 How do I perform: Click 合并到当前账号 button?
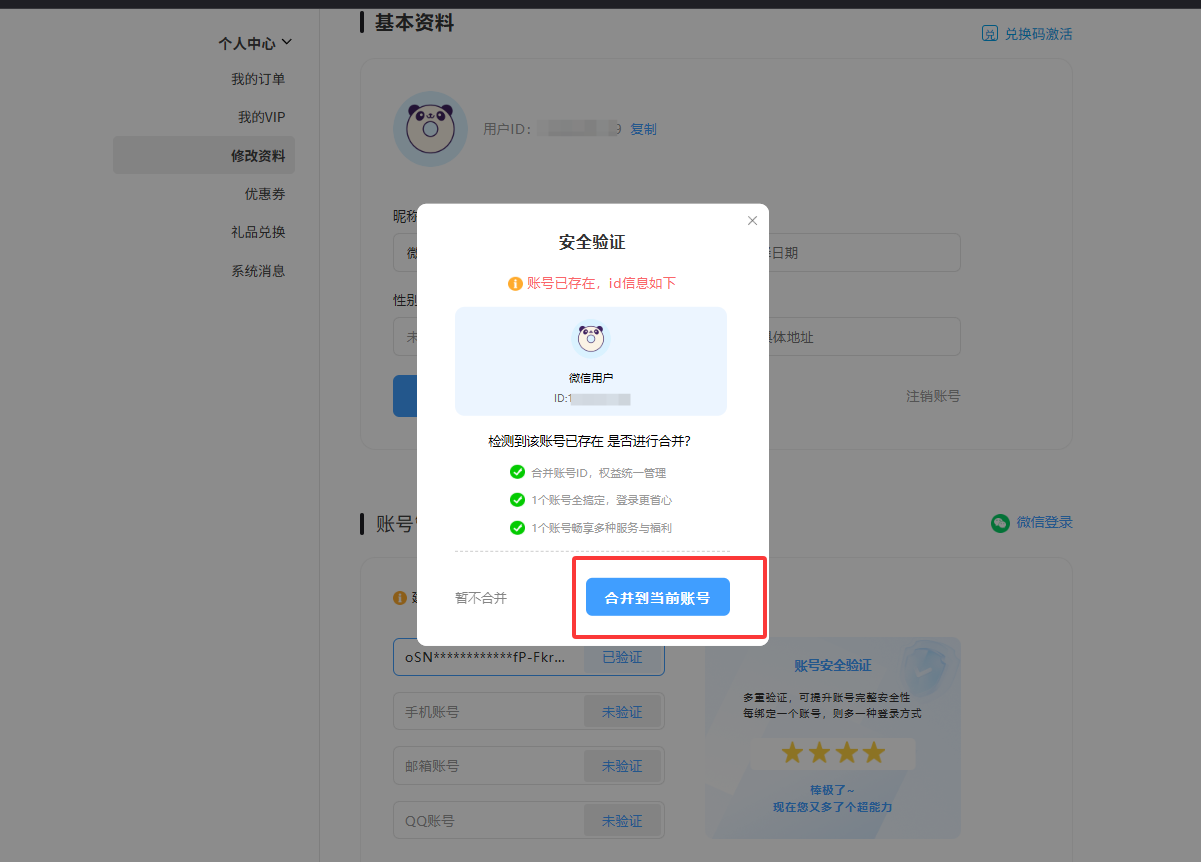(x=657, y=597)
